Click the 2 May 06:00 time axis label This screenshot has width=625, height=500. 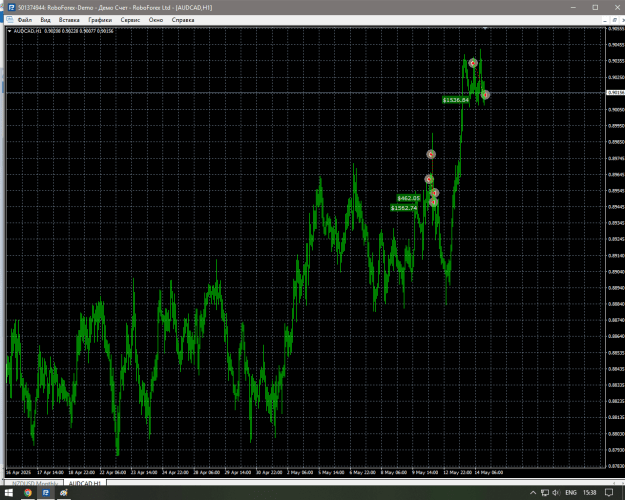300,472
